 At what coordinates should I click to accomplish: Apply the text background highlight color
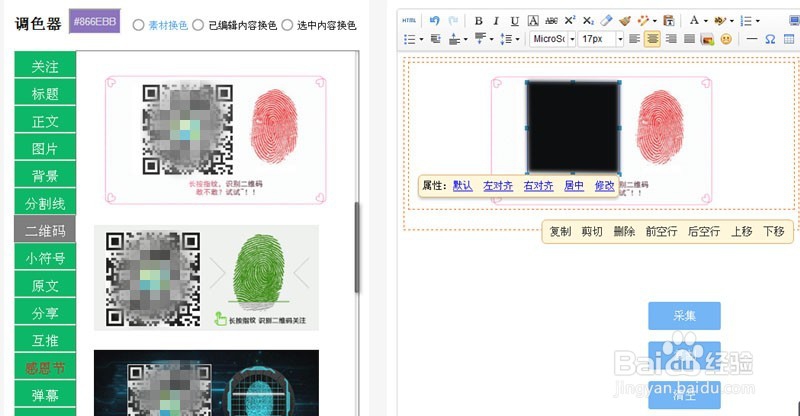(x=720, y=21)
